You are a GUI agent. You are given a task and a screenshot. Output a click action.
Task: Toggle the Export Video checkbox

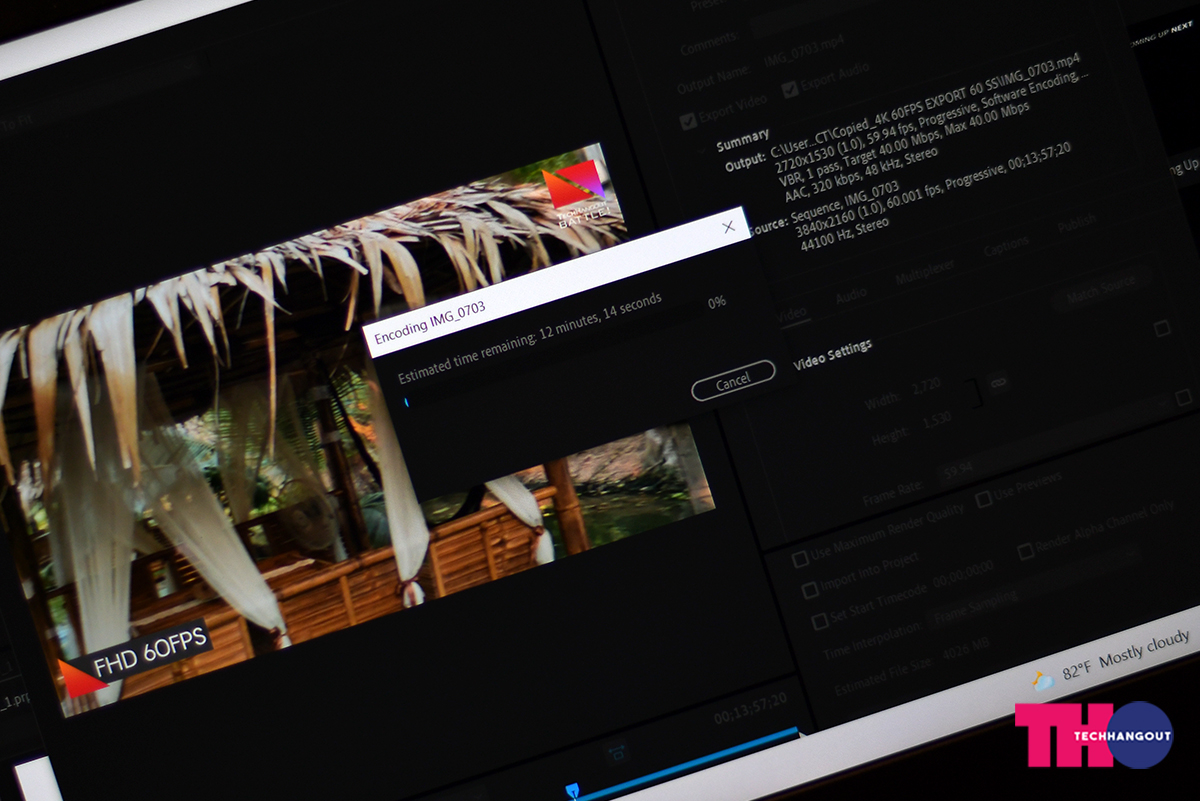[x=687, y=121]
